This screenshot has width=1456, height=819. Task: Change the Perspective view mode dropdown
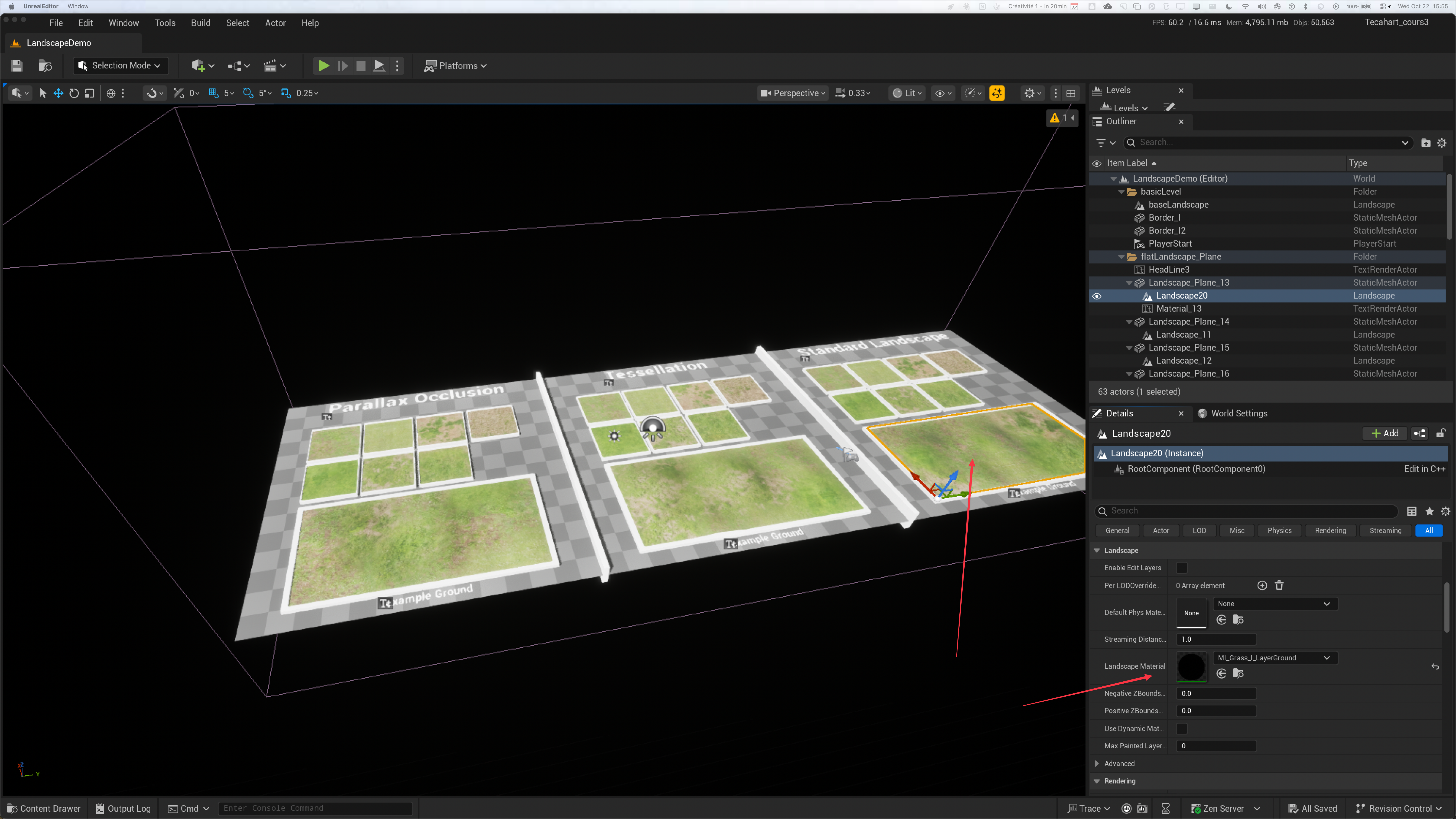coord(792,93)
